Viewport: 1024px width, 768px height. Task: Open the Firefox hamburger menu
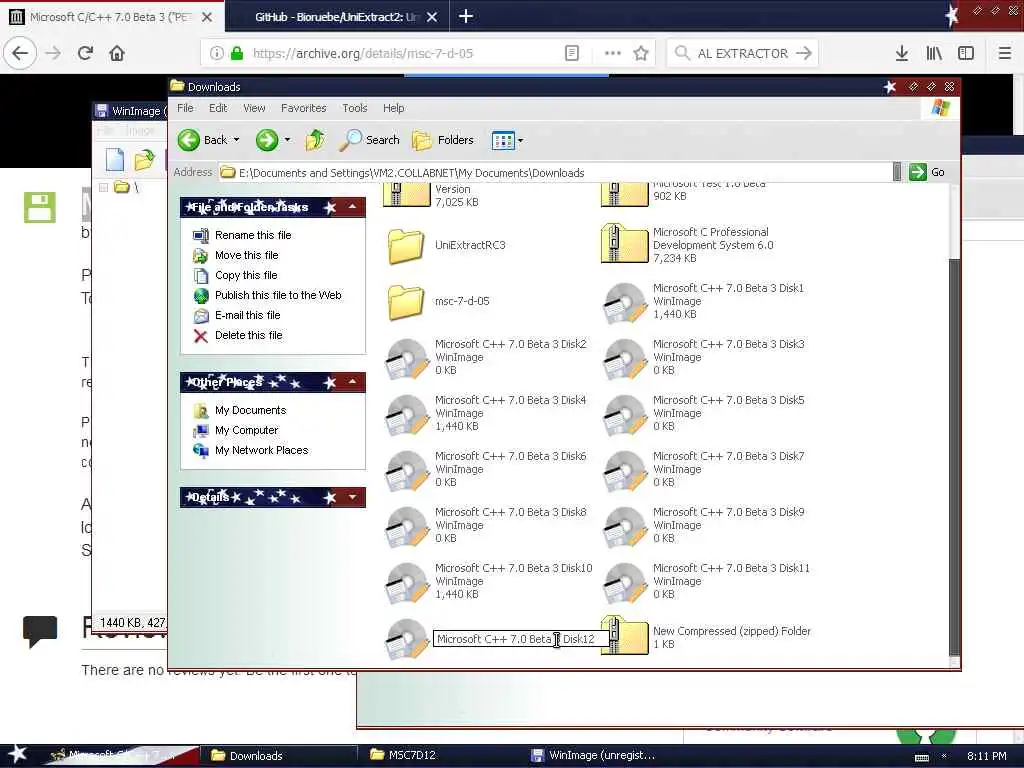(x=1004, y=53)
